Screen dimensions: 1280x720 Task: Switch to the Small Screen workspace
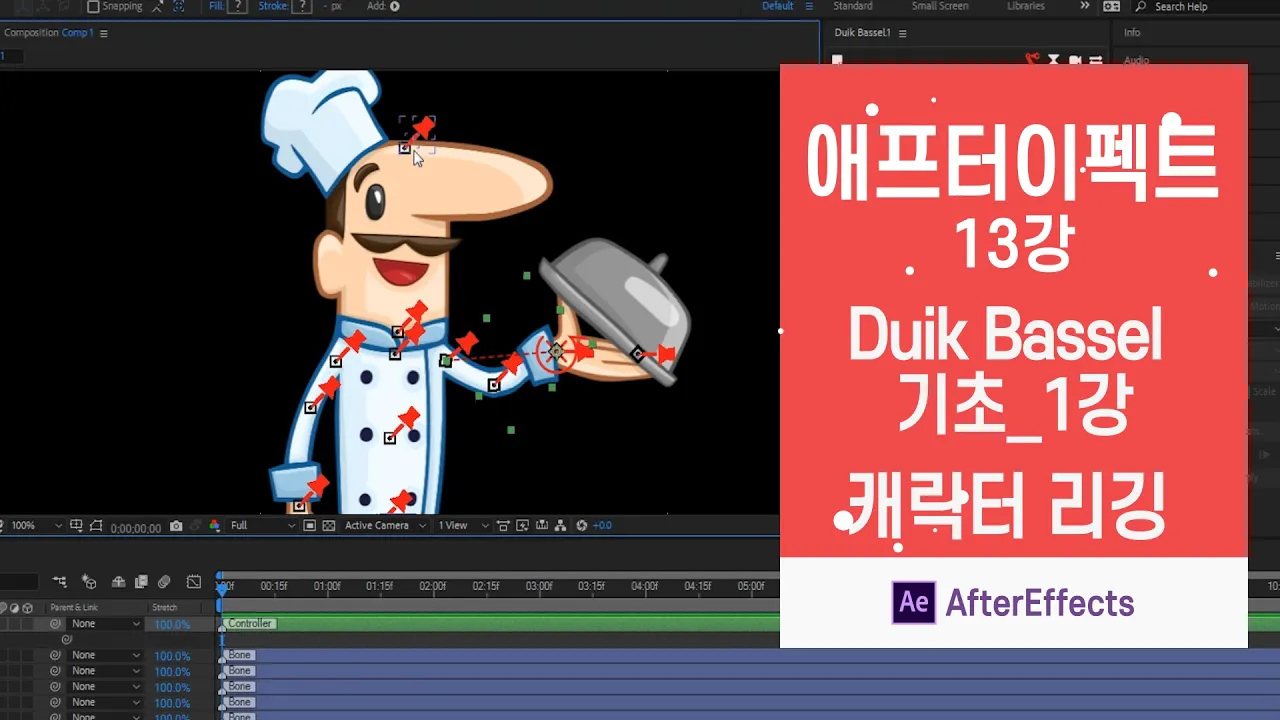940,6
